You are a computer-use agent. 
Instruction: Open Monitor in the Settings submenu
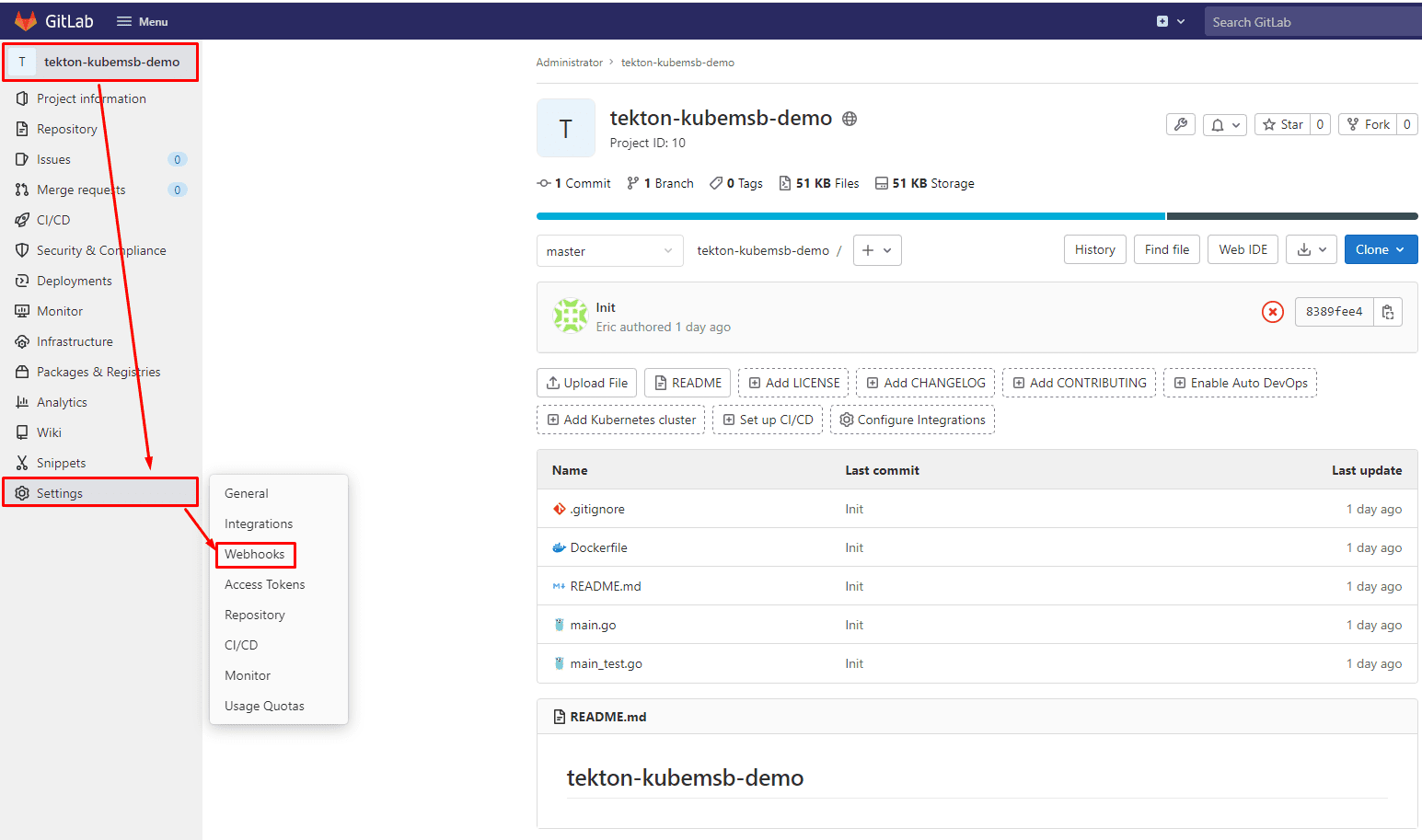[x=248, y=675]
